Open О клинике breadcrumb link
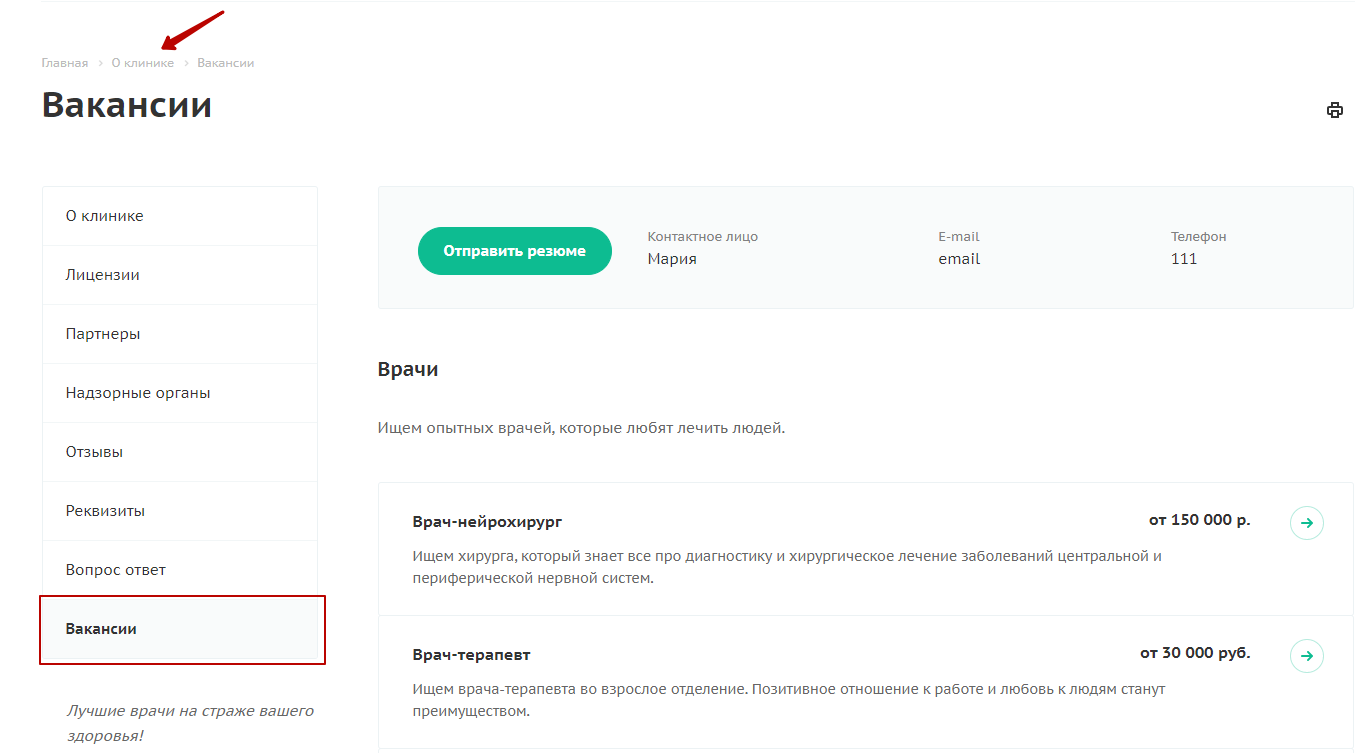Viewport: 1368px width, 753px height. coord(143,63)
